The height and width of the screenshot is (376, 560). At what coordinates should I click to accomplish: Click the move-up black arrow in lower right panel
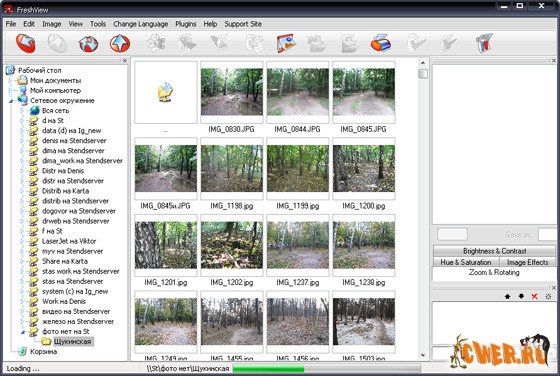click(508, 296)
